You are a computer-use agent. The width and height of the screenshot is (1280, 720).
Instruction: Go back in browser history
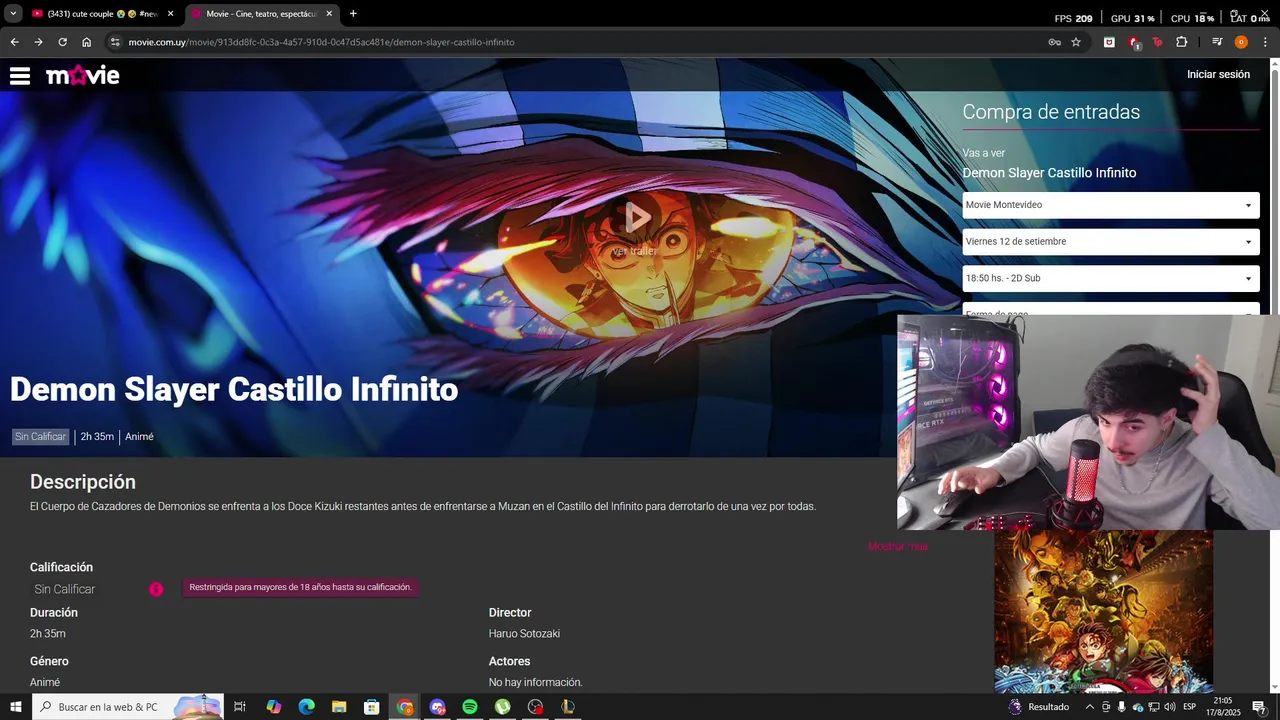14,42
